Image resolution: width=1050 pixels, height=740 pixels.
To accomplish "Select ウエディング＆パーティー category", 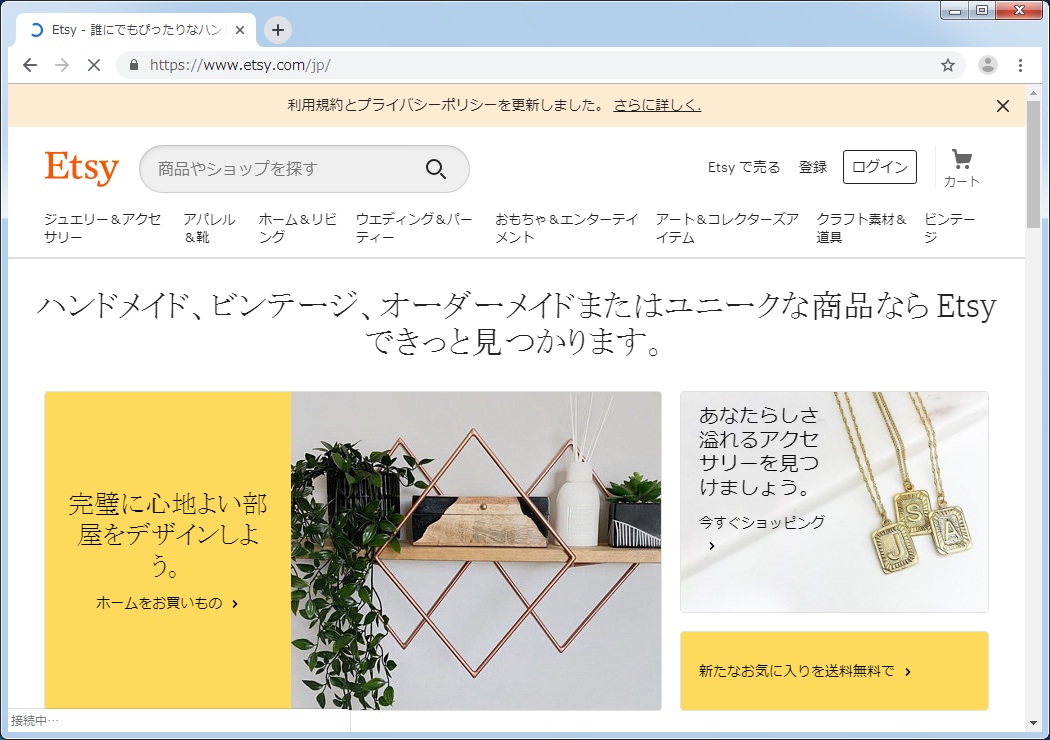I will 414,228.
